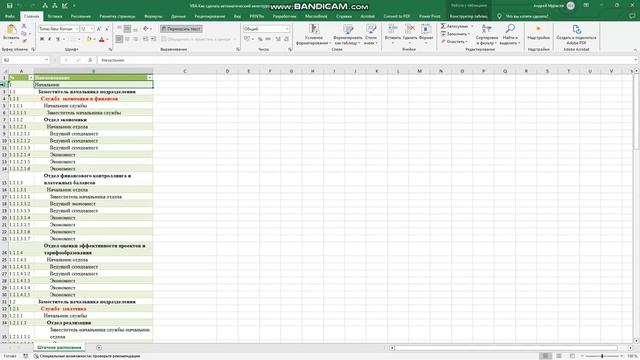Increase font size with the large A icon
The image size is (640, 360).
point(99,29)
